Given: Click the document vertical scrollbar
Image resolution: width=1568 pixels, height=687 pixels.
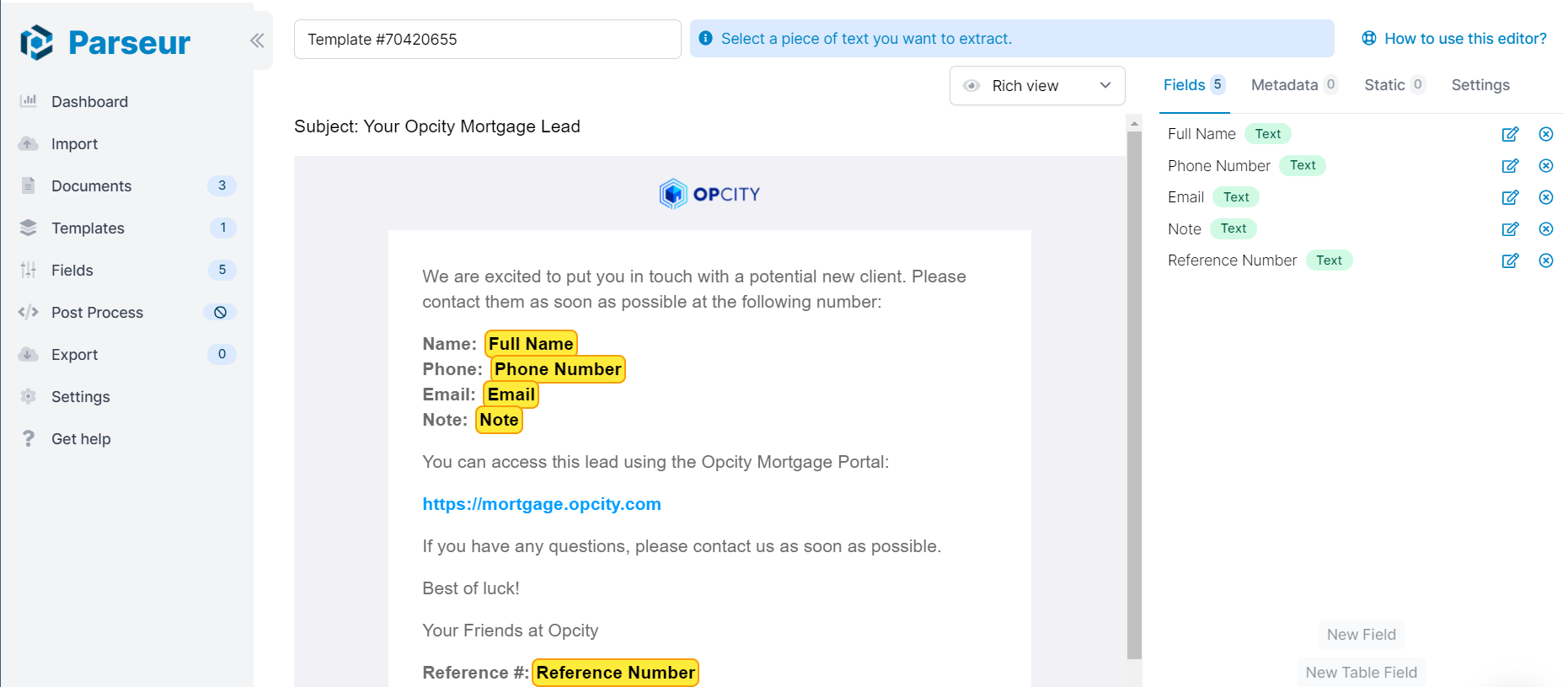Looking at the screenshot, I should [x=1134, y=388].
